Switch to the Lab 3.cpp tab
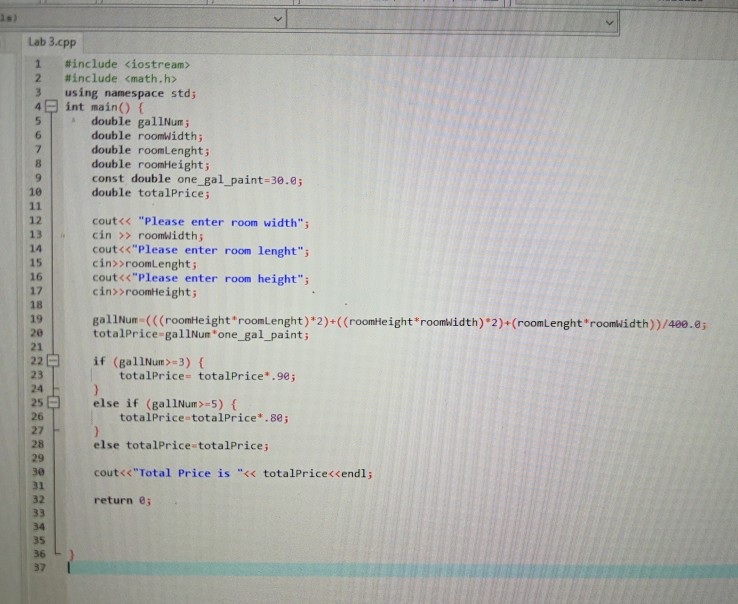This screenshot has width=738, height=604. (x=52, y=42)
